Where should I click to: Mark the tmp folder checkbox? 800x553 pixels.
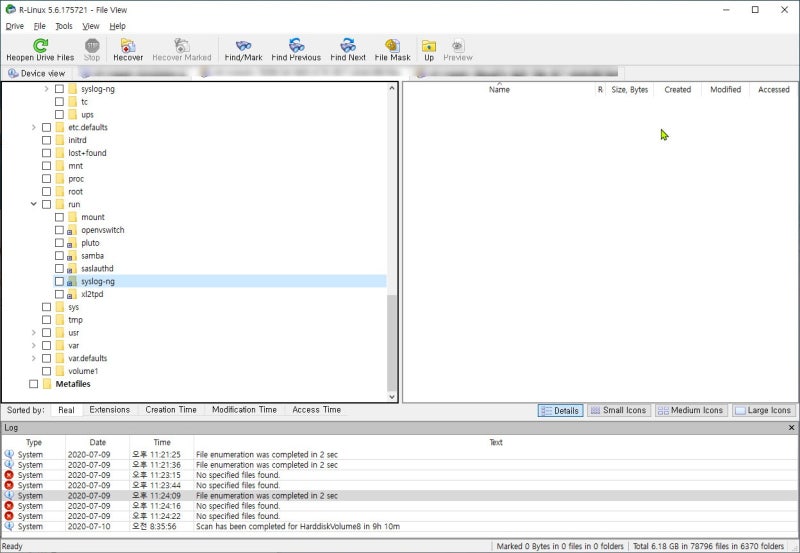[46, 320]
